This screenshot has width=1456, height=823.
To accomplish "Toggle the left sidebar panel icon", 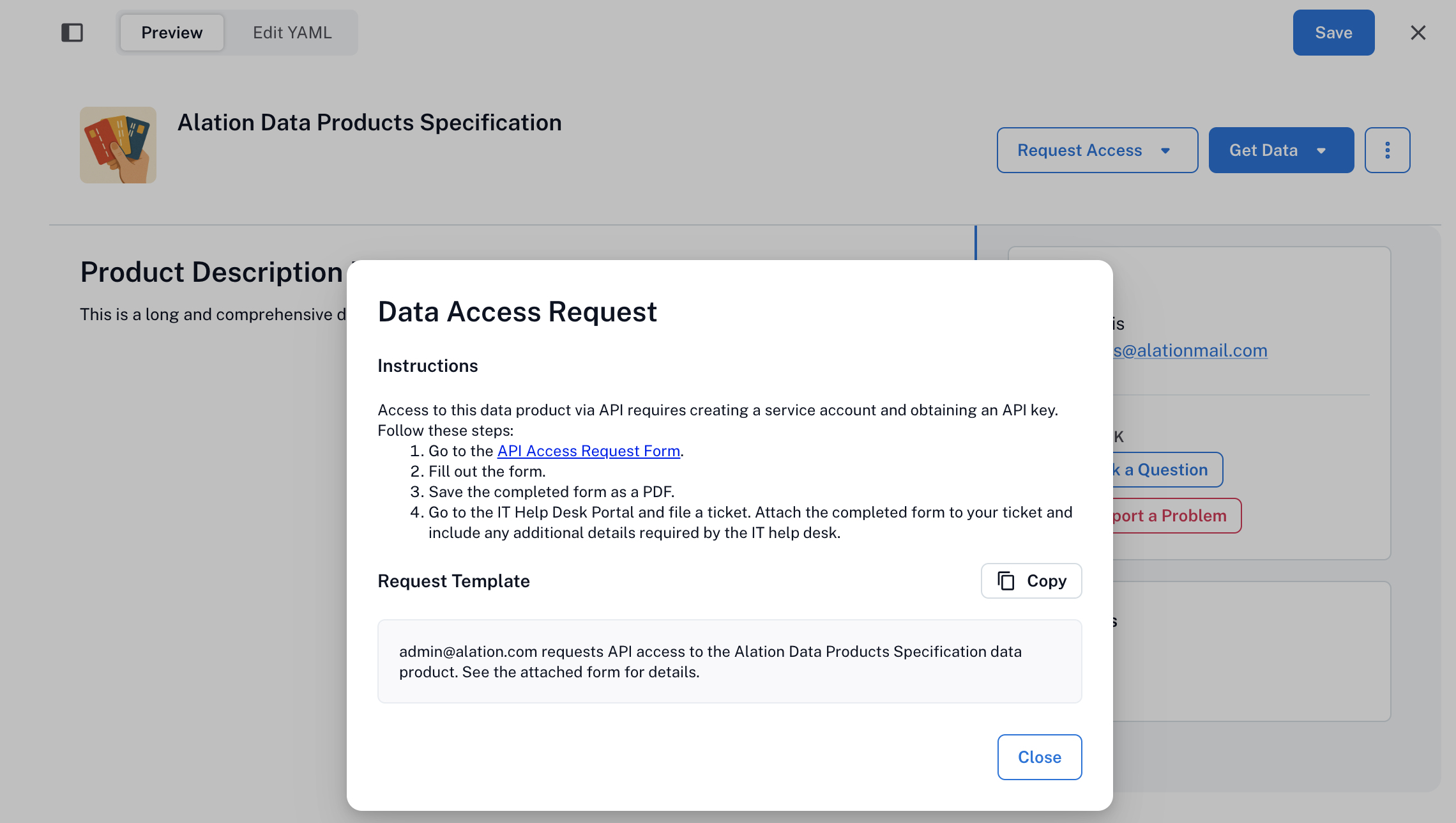I will coord(72,32).
